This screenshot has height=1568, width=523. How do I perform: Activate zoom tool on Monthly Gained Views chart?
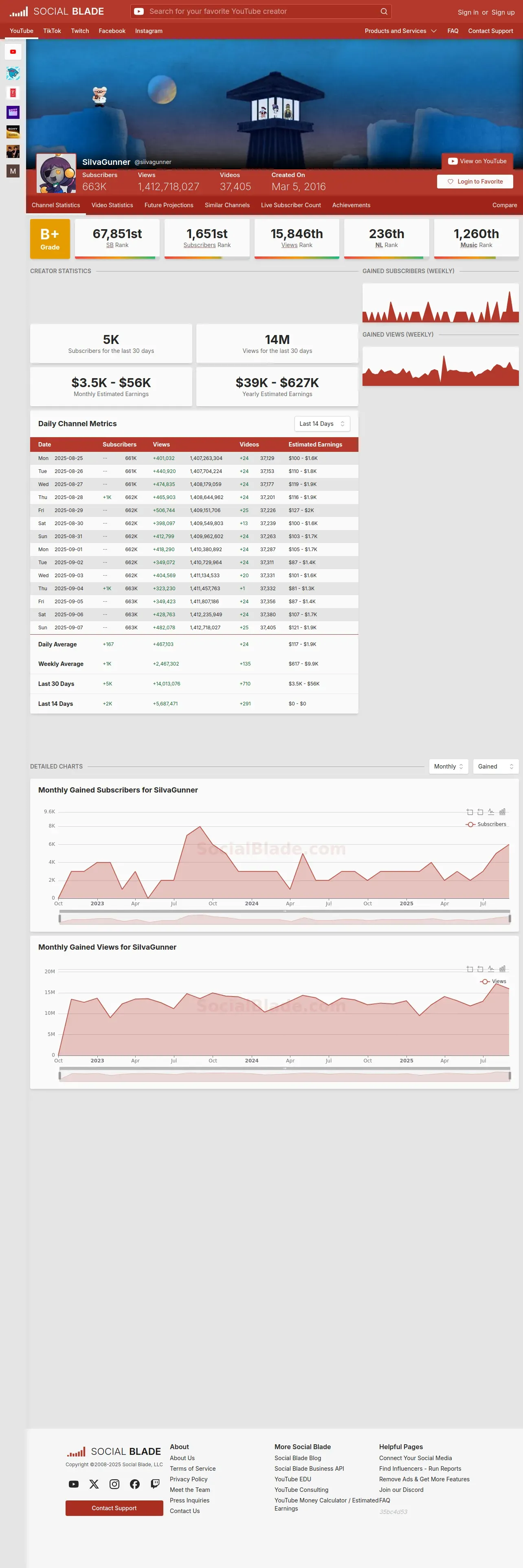[x=469, y=968]
